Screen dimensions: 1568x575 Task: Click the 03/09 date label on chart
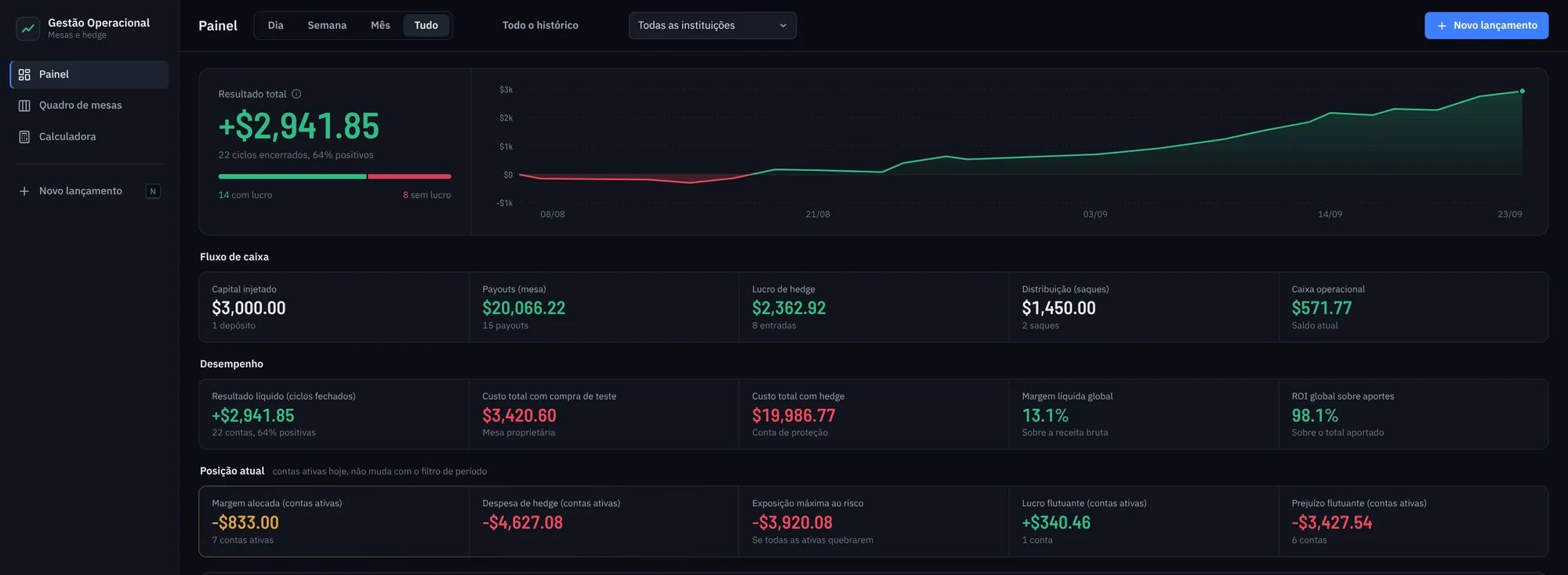(x=1095, y=215)
